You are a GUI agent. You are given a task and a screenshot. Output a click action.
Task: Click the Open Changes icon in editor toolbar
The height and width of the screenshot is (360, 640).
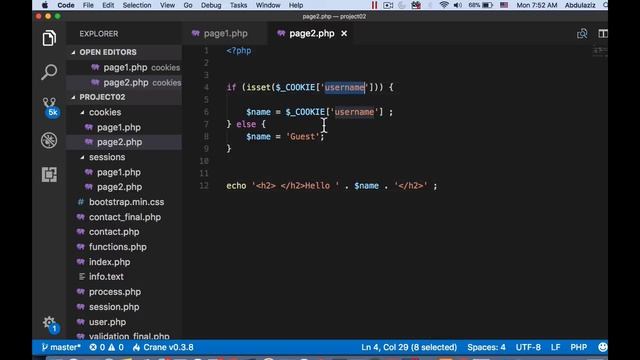point(582,34)
